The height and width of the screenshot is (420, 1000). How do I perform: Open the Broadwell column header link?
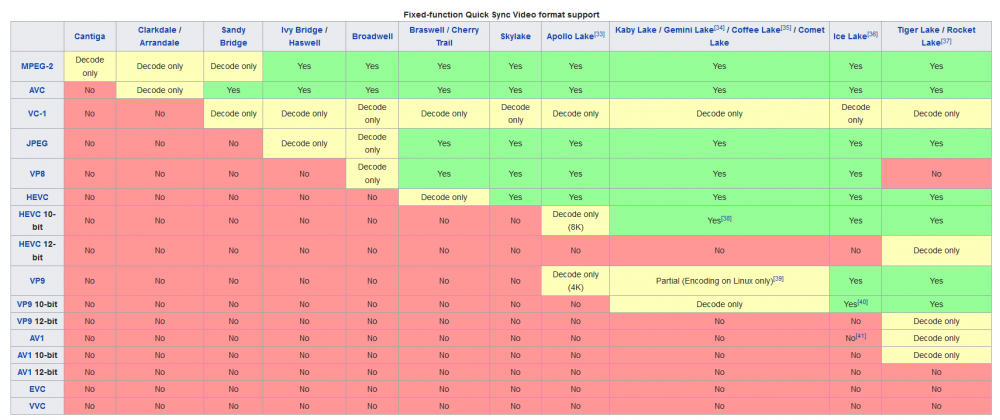click(x=372, y=36)
